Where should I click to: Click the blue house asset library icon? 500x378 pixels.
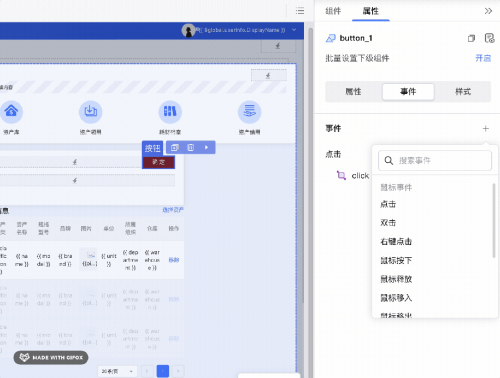[x=11, y=112]
